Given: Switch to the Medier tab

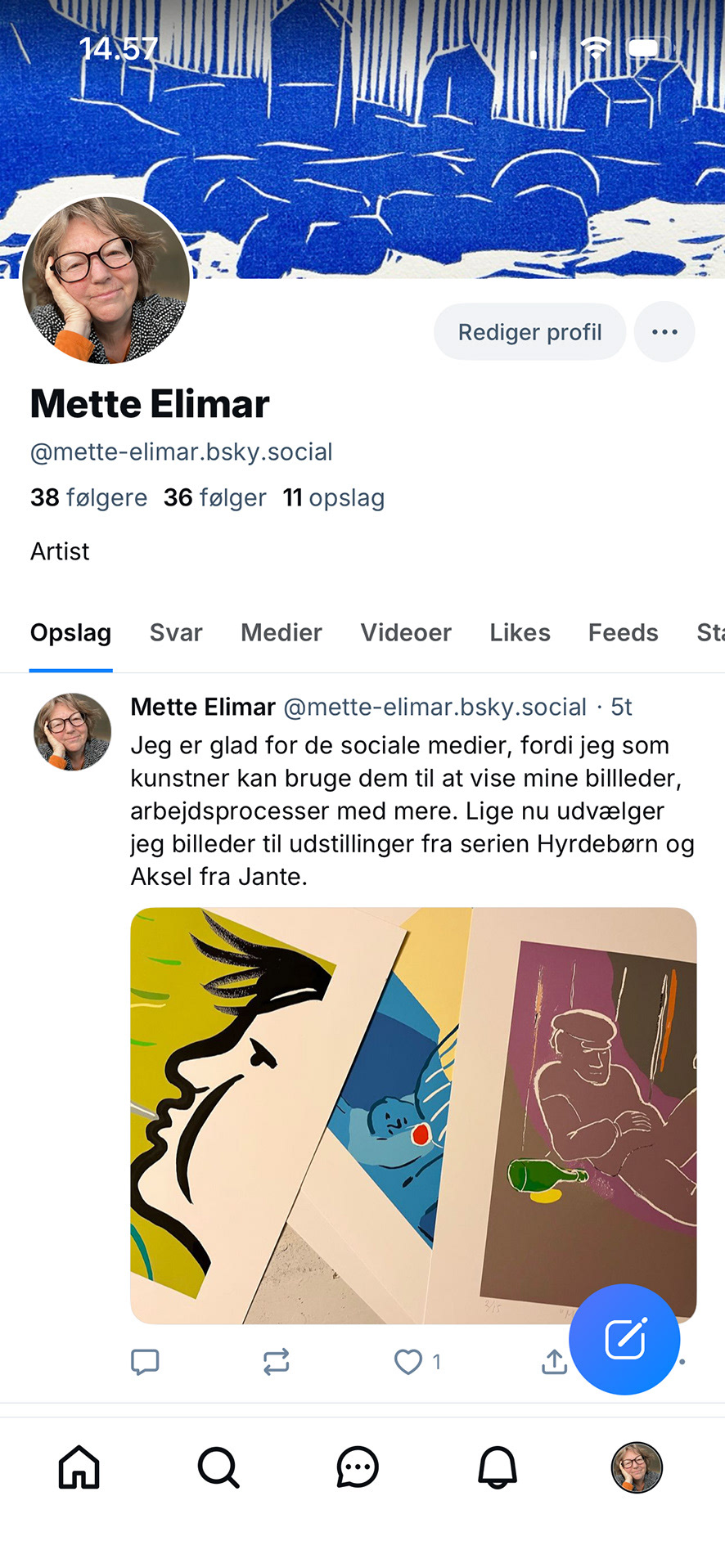Looking at the screenshot, I should (281, 632).
